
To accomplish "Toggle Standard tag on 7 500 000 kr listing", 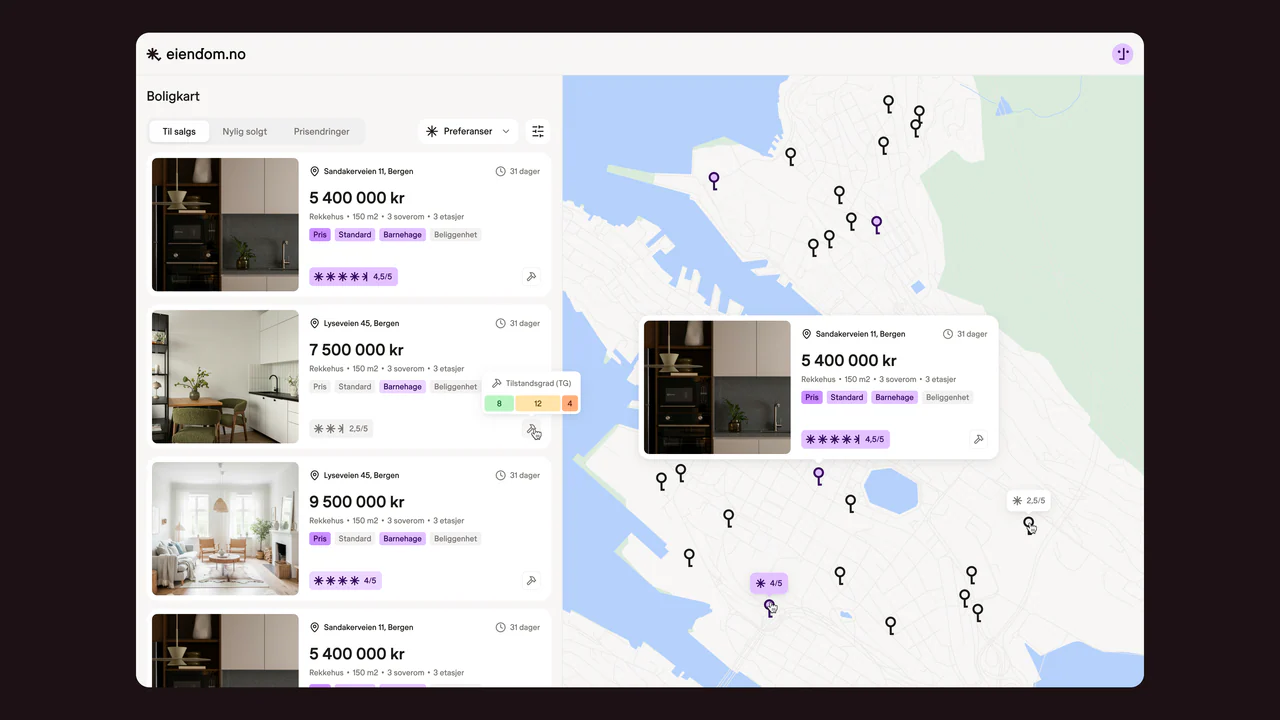I will 355,387.
